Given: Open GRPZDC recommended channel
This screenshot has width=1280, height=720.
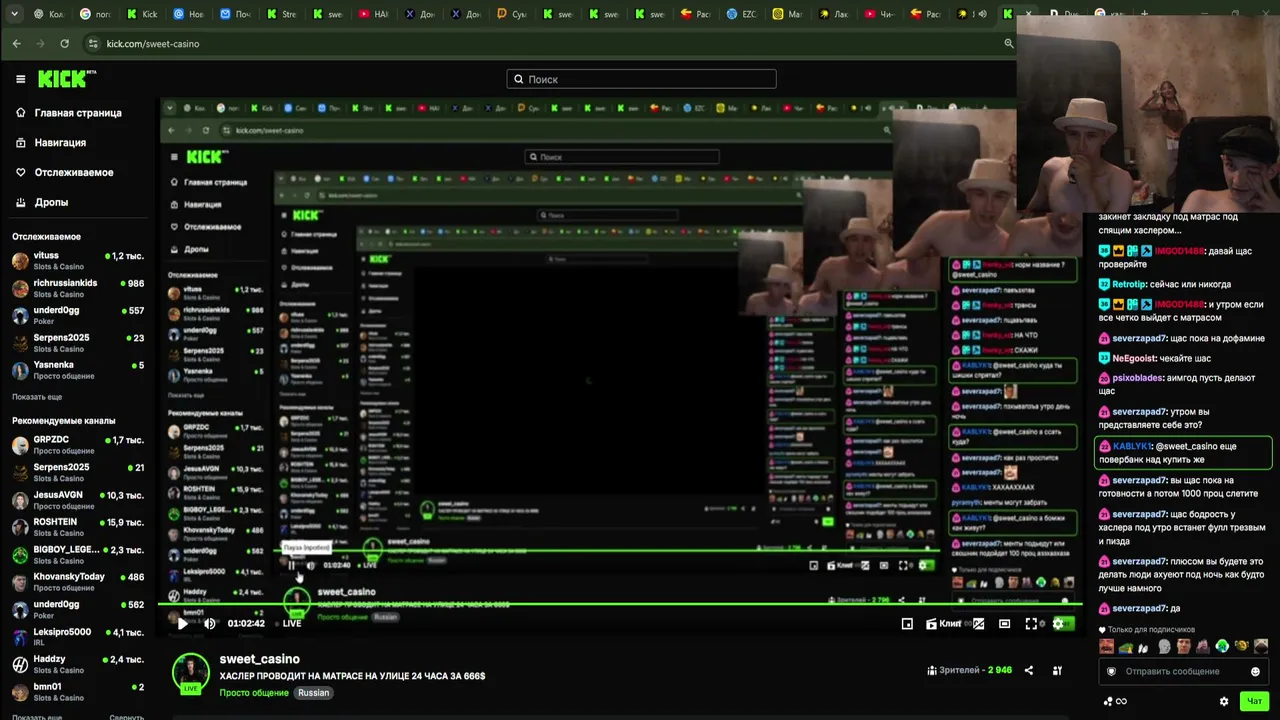Looking at the screenshot, I should [78, 445].
